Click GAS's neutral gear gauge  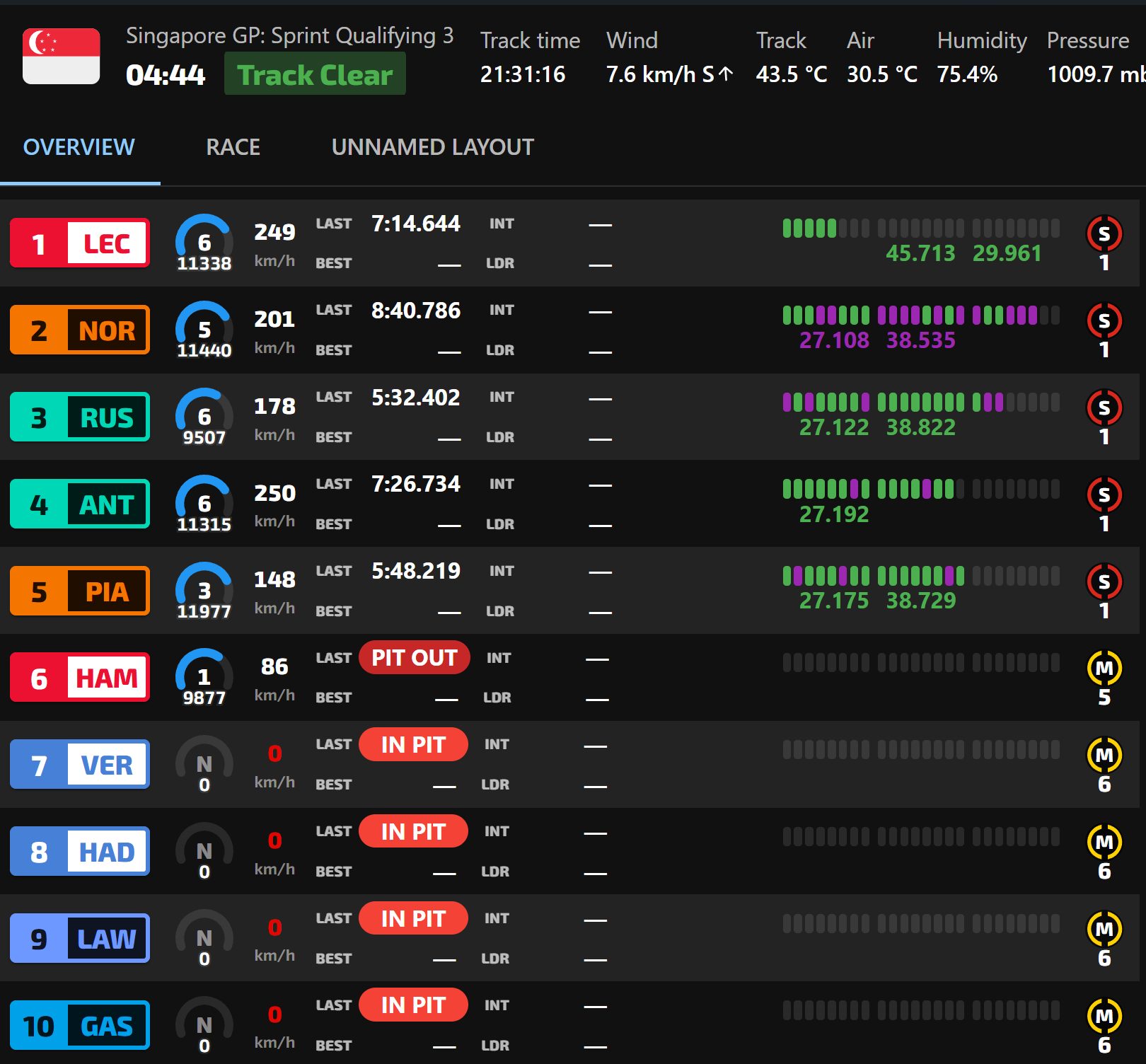tap(204, 1025)
